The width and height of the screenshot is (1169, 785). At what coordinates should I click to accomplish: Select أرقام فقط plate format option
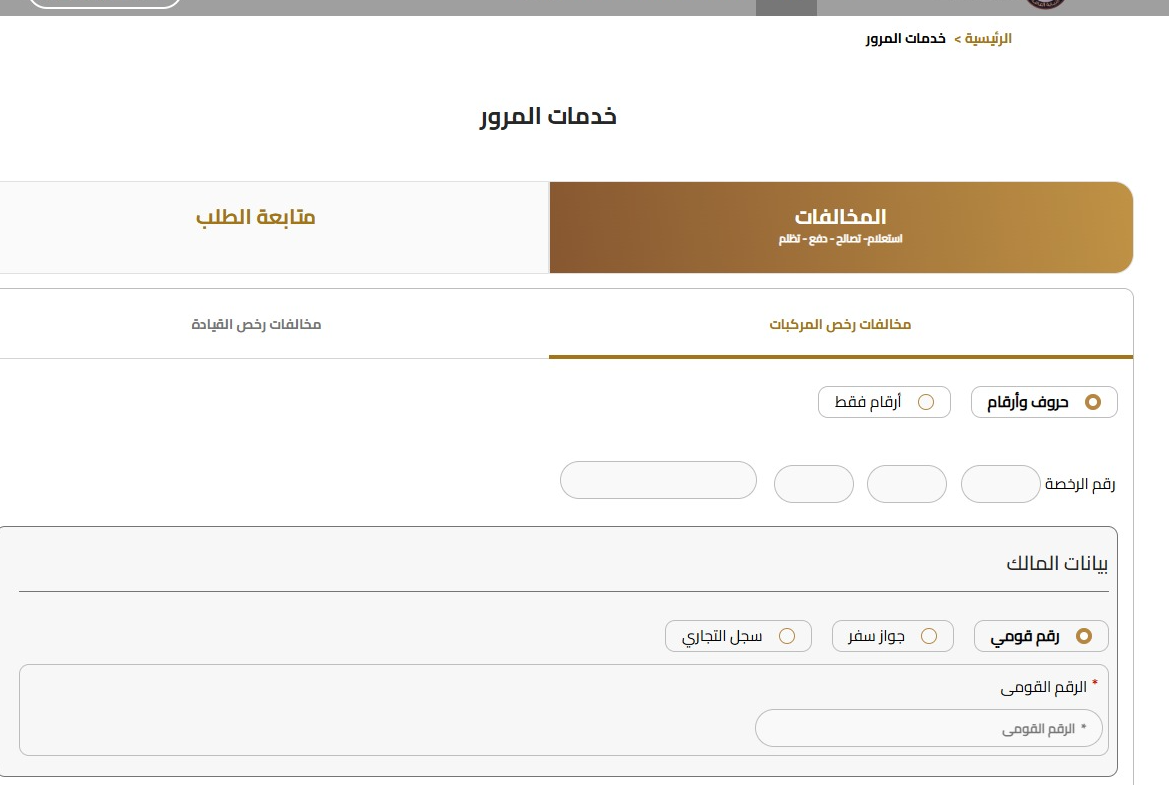(884, 402)
